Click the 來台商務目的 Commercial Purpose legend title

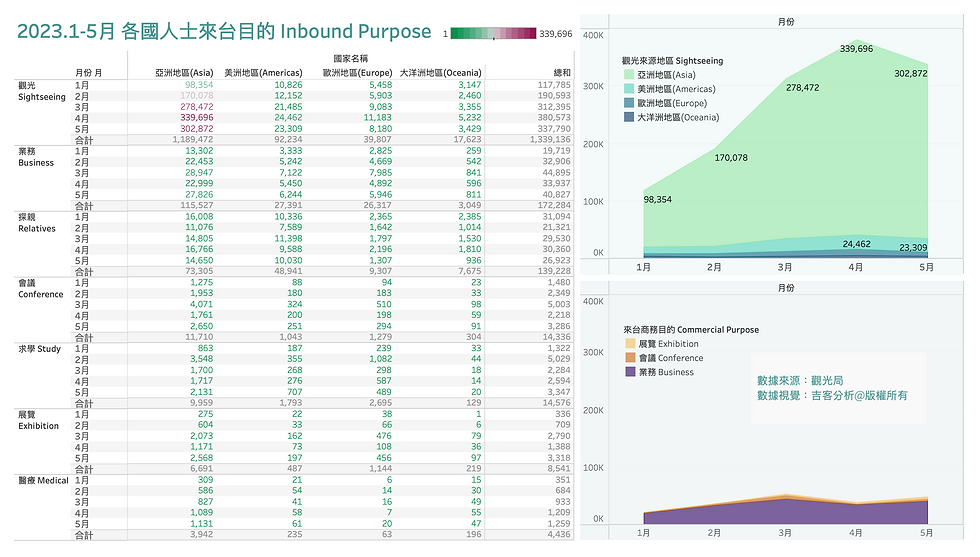pyautogui.click(x=691, y=329)
